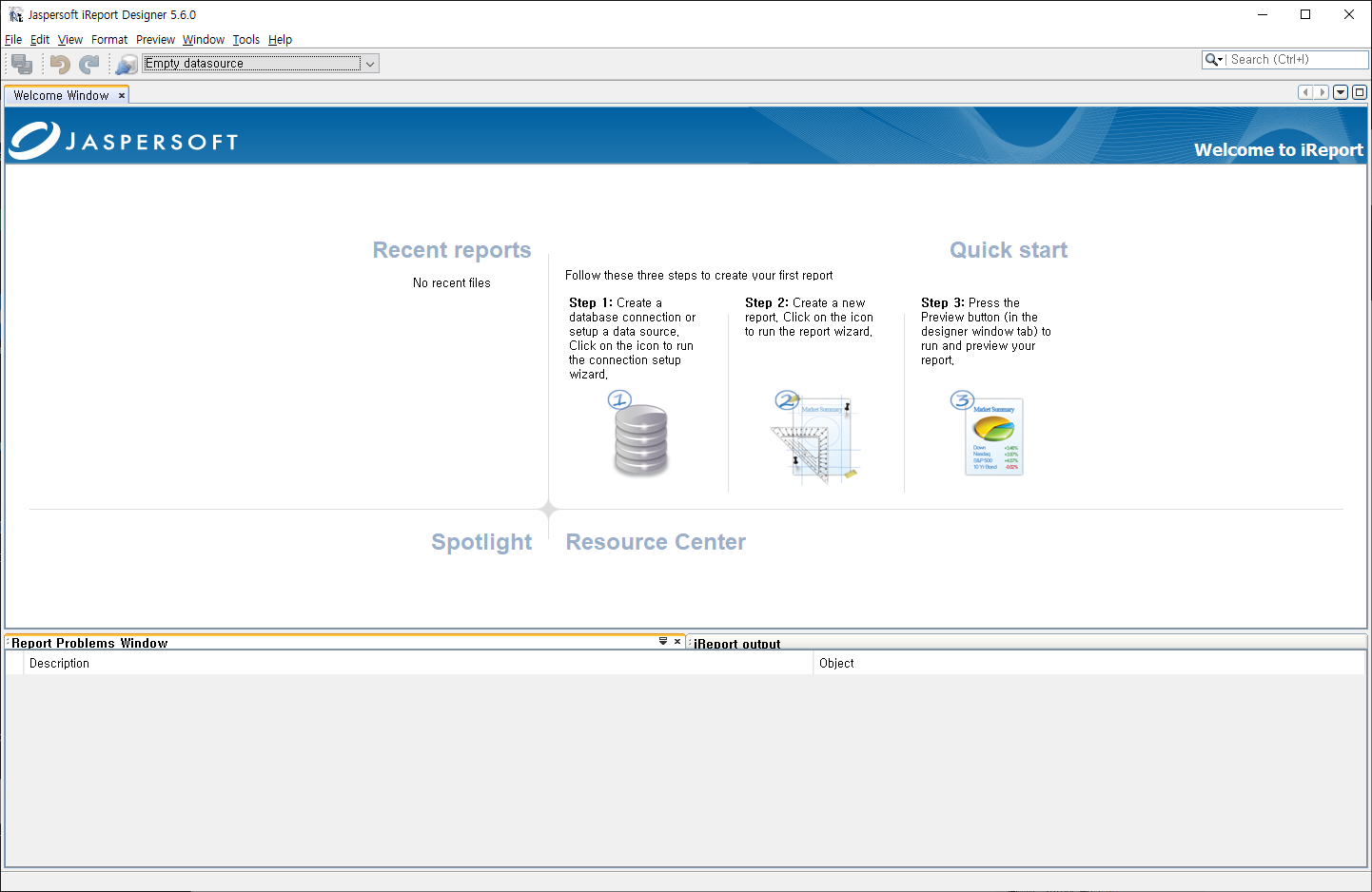Click the Step 2 instructions text
This screenshot has width=1372, height=892.
point(809,318)
